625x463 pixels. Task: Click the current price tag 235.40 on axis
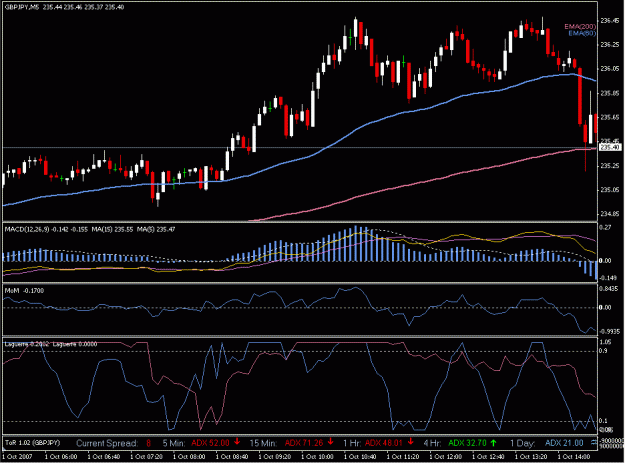pos(610,147)
